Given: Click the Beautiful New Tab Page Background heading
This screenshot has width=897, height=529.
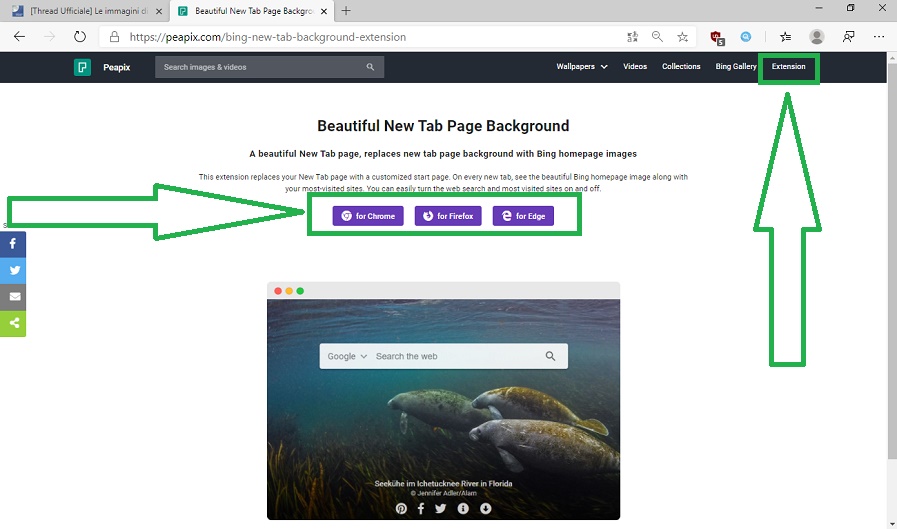Looking at the screenshot, I should [x=443, y=126].
